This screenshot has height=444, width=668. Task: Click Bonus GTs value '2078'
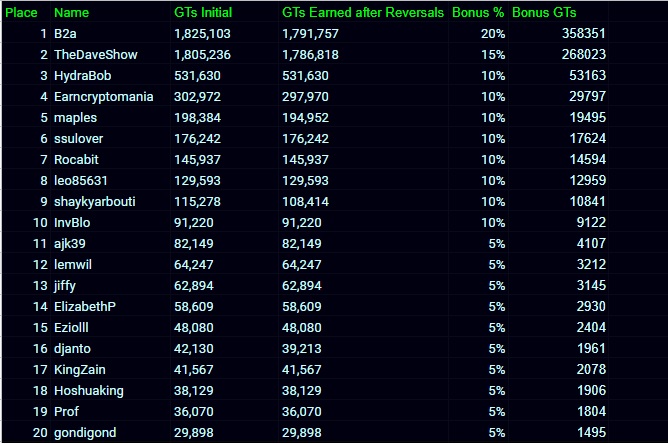pos(591,369)
